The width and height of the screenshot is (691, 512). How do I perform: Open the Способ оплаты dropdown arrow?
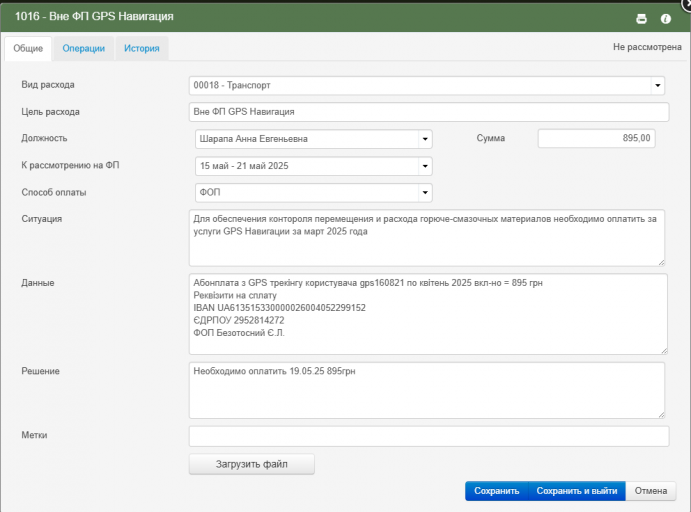point(425,193)
